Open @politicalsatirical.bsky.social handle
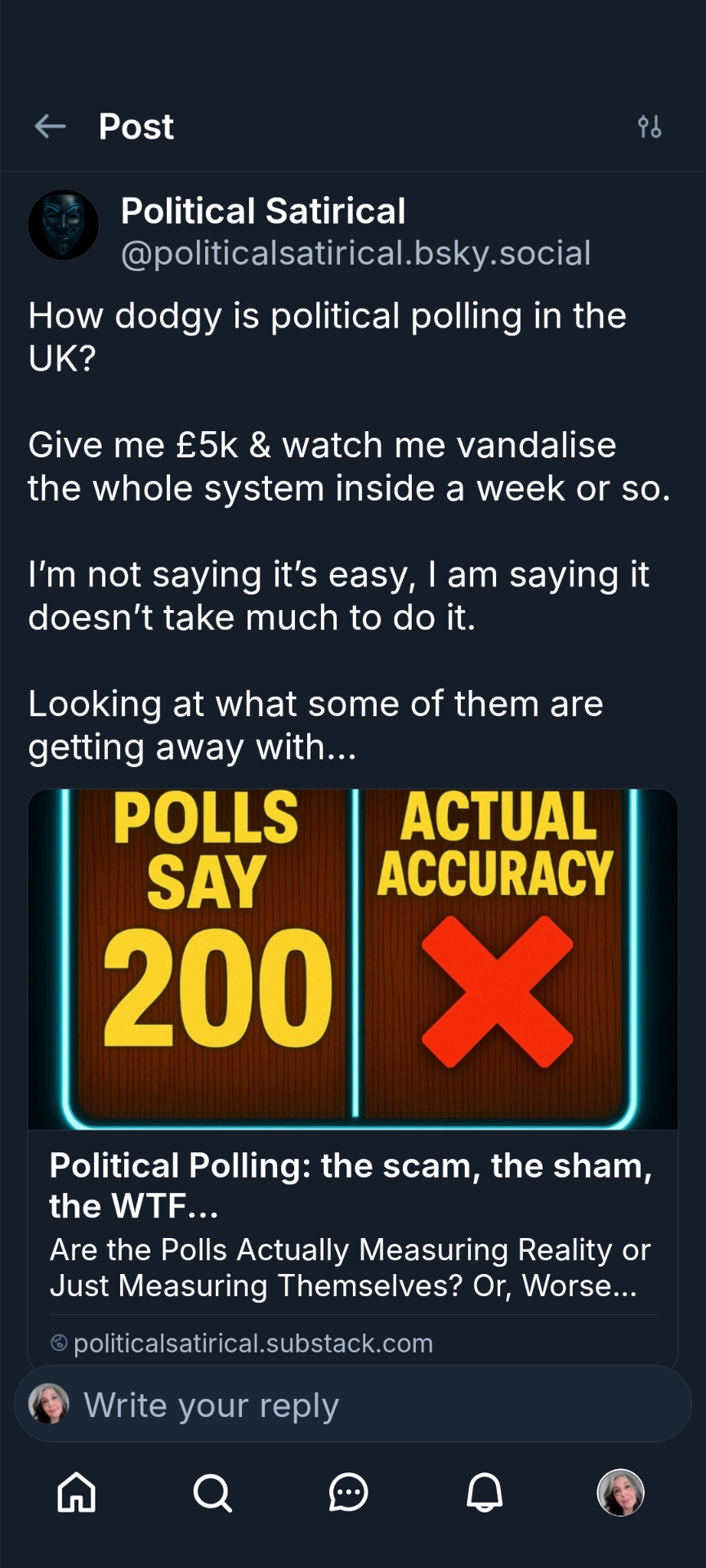This screenshot has height=1568, width=706. click(355, 253)
